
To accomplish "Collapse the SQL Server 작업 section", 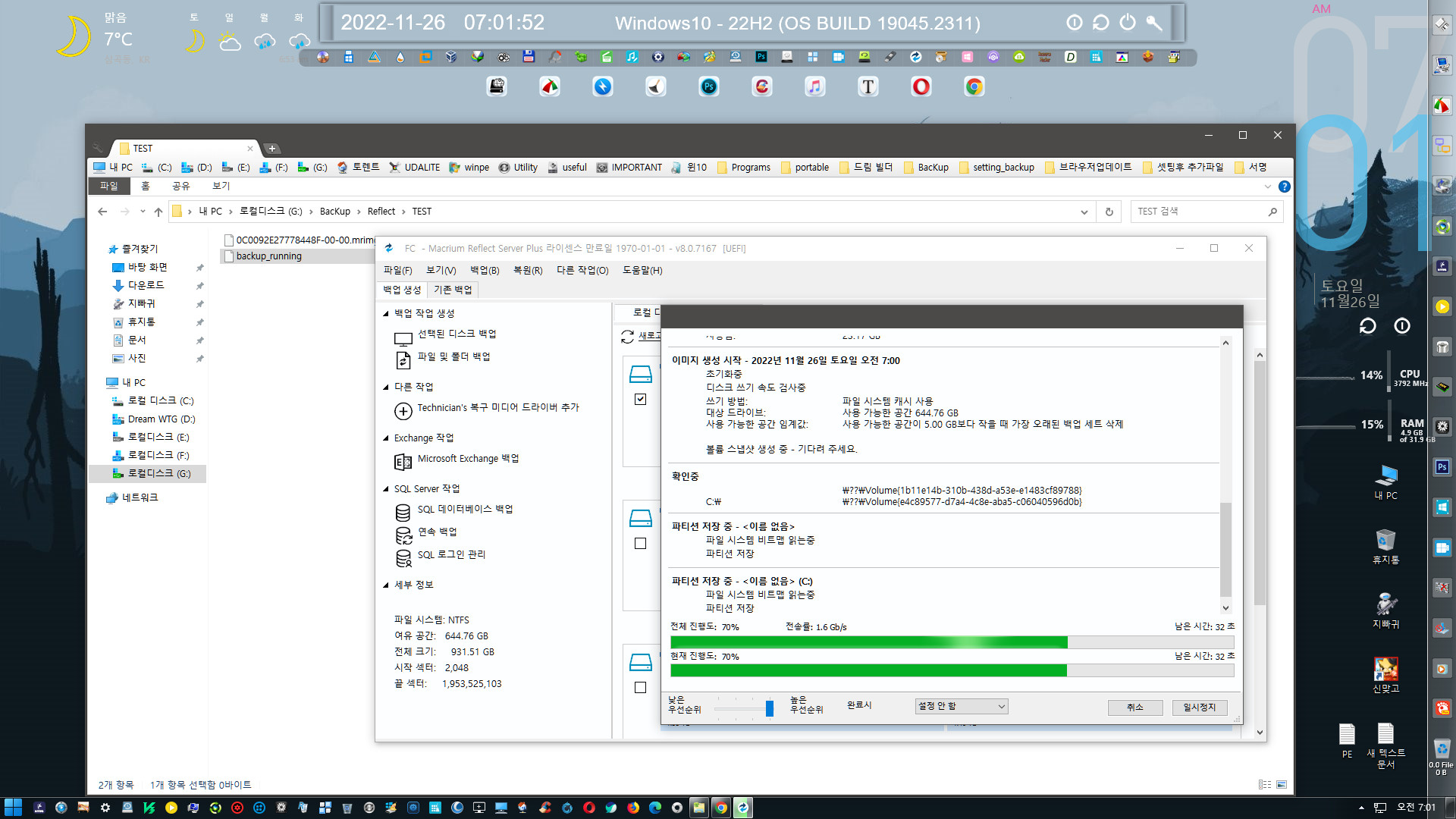I will (386, 489).
